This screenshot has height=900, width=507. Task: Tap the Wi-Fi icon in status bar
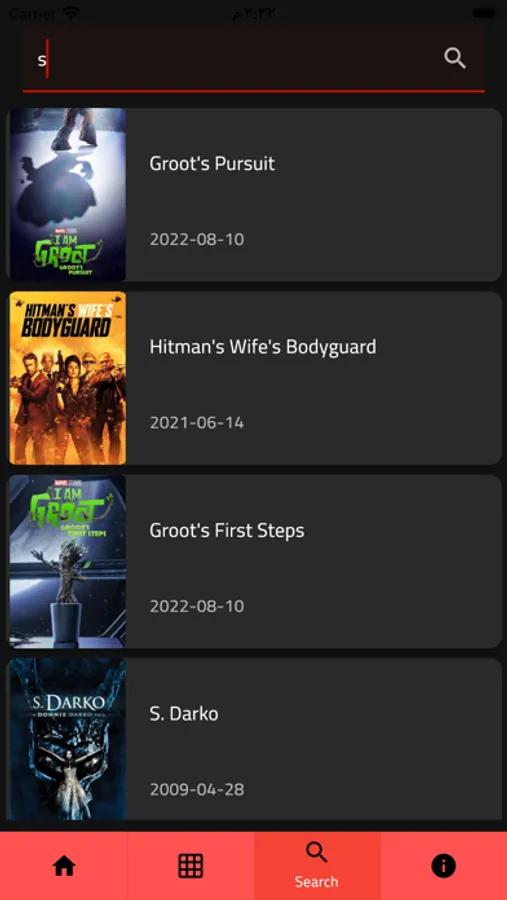click(x=71, y=13)
